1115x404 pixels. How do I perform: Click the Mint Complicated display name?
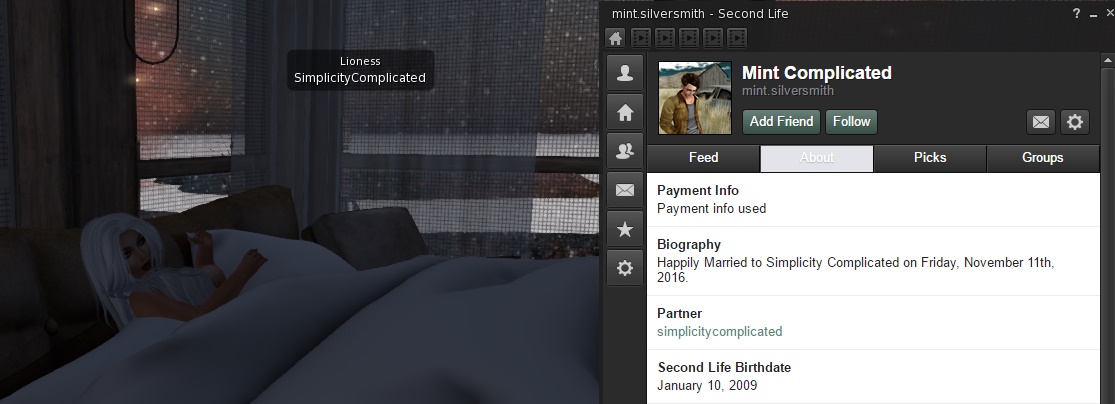coord(816,73)
